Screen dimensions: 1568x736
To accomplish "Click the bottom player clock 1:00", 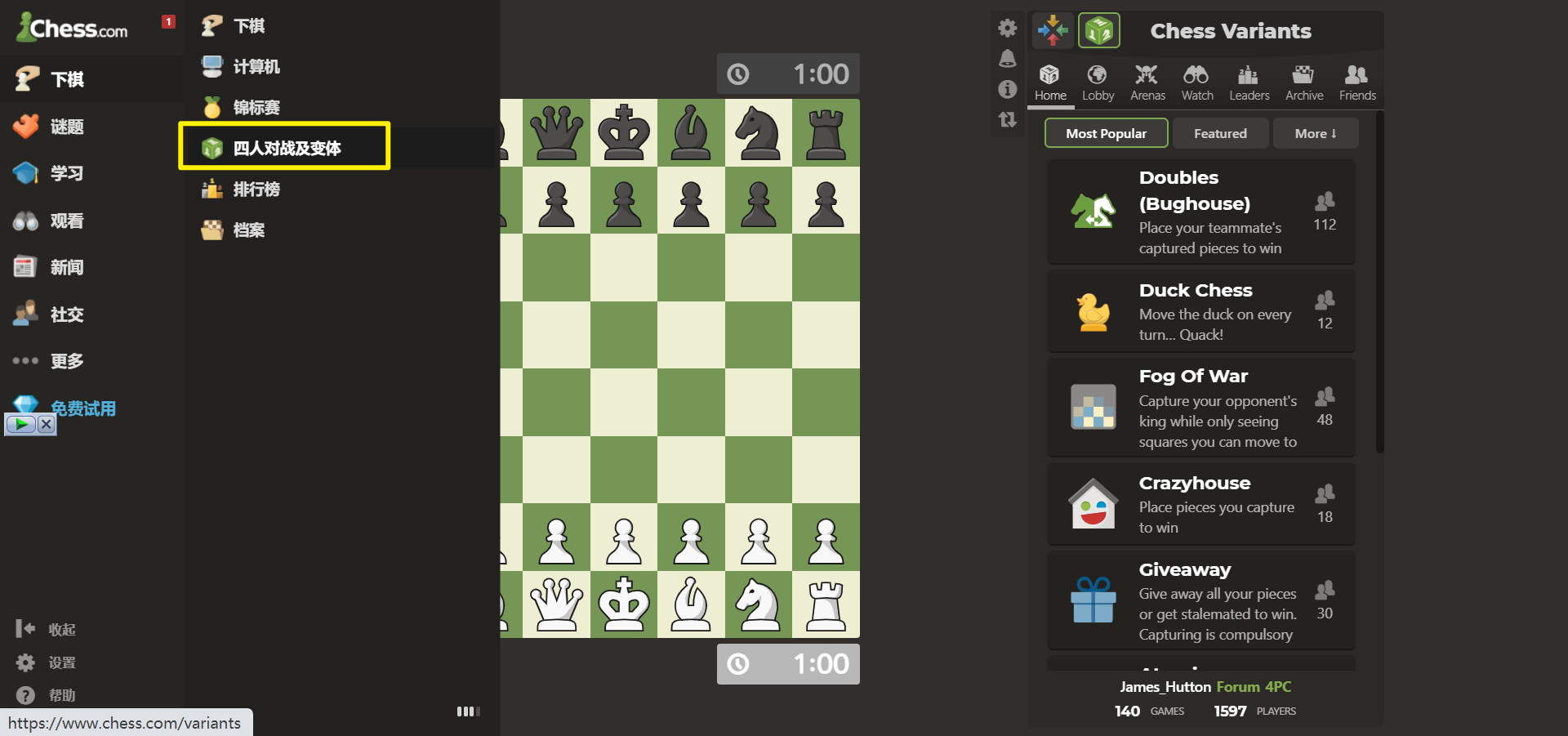I will tap(788, 664).
